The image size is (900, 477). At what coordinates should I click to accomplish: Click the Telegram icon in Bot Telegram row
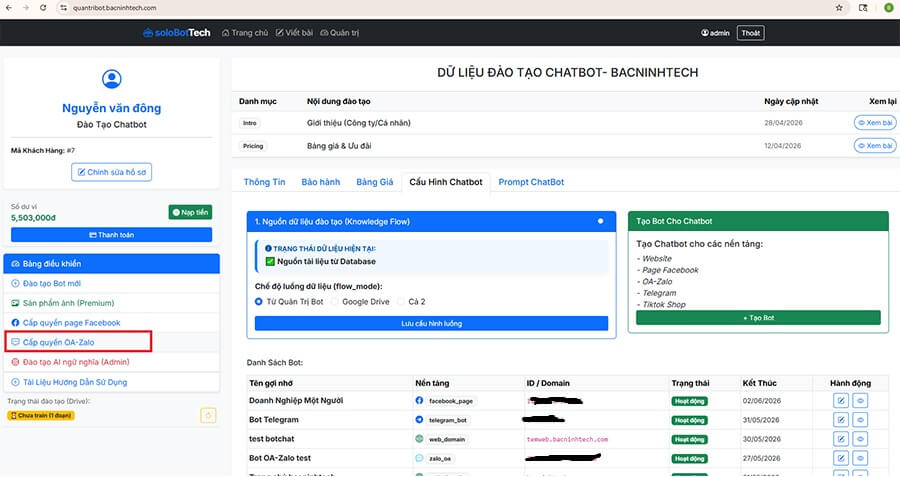coord(419,420)
